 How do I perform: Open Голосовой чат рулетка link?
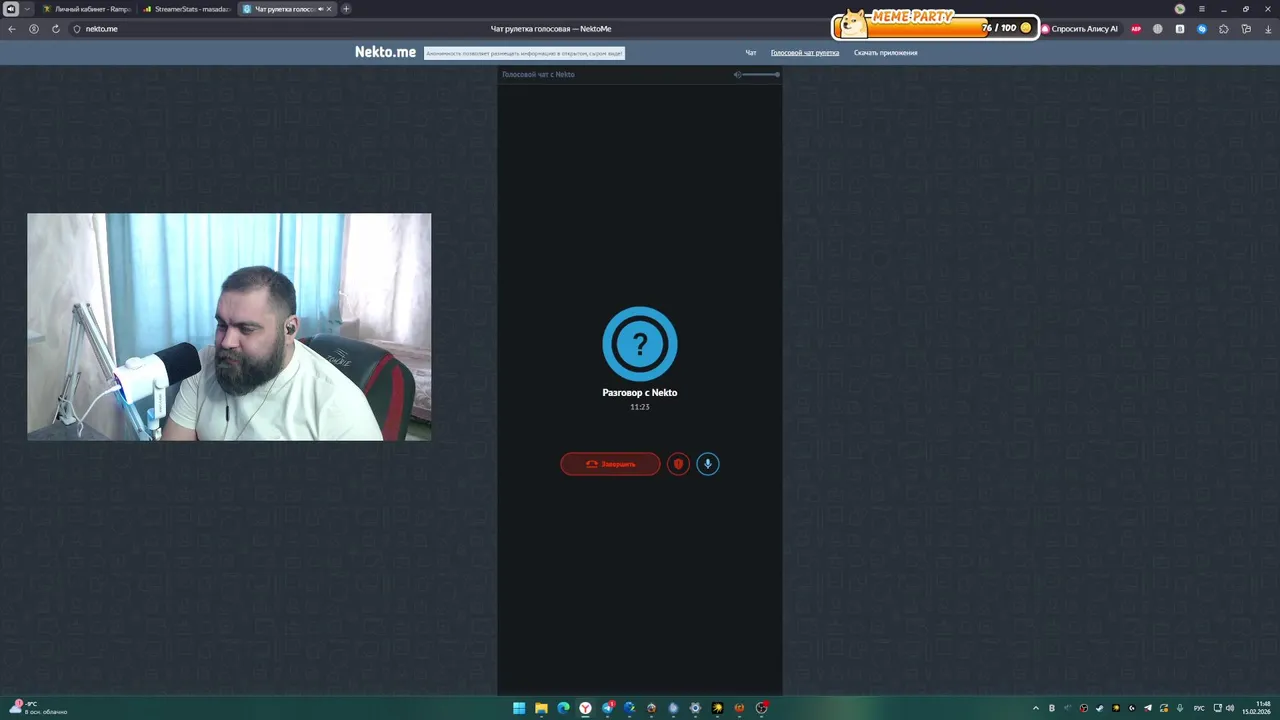click(x=805, y=53)
